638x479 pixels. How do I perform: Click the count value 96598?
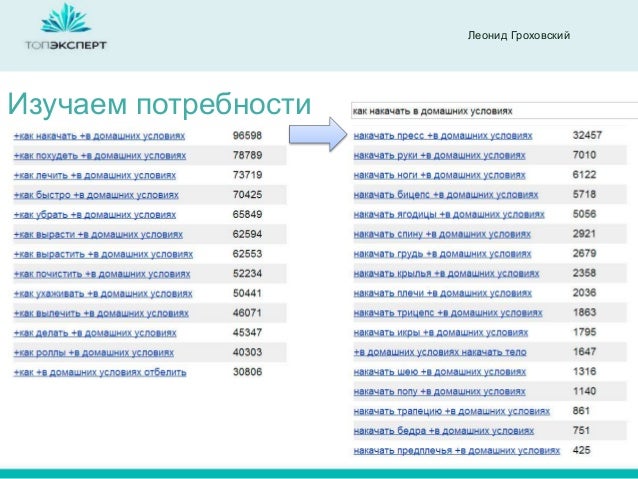247,136
